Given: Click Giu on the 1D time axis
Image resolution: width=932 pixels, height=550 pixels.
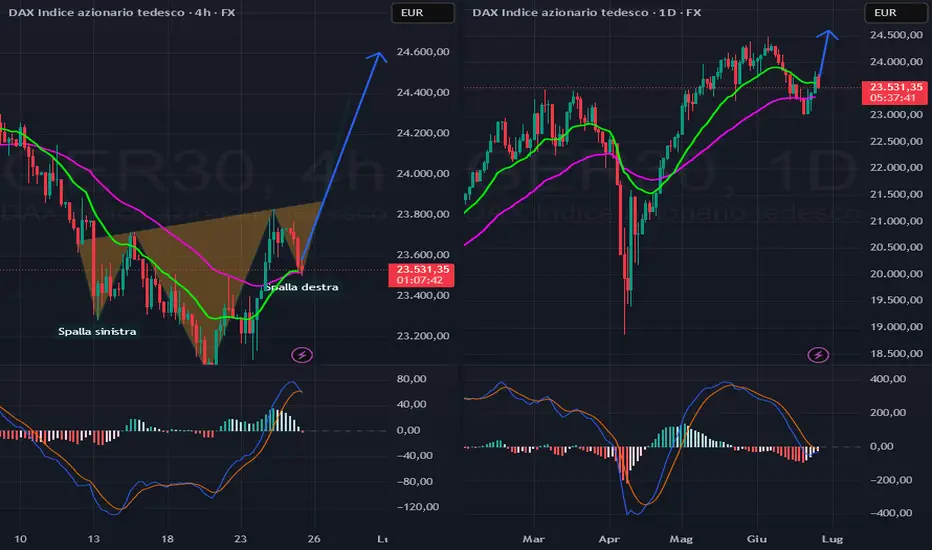Looking at the screenshot, I should [757, 539].
